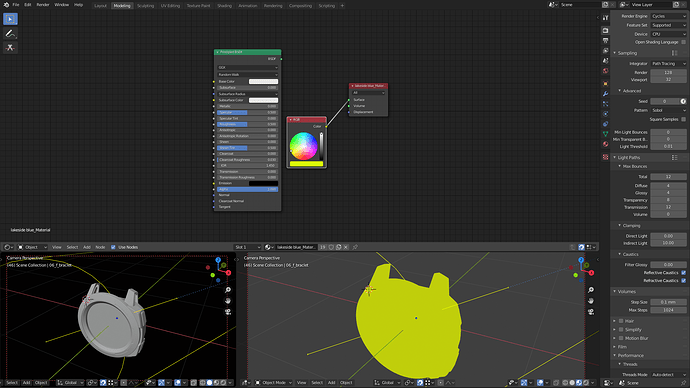
Task: Open the View Layer properties tab
Action: tap(606, 51)
